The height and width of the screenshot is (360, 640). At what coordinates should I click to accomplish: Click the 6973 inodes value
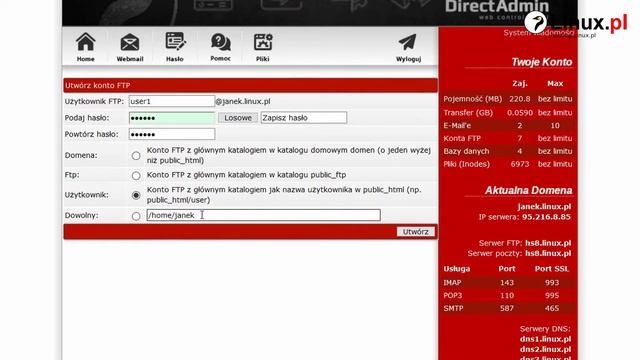coord(520,164)
